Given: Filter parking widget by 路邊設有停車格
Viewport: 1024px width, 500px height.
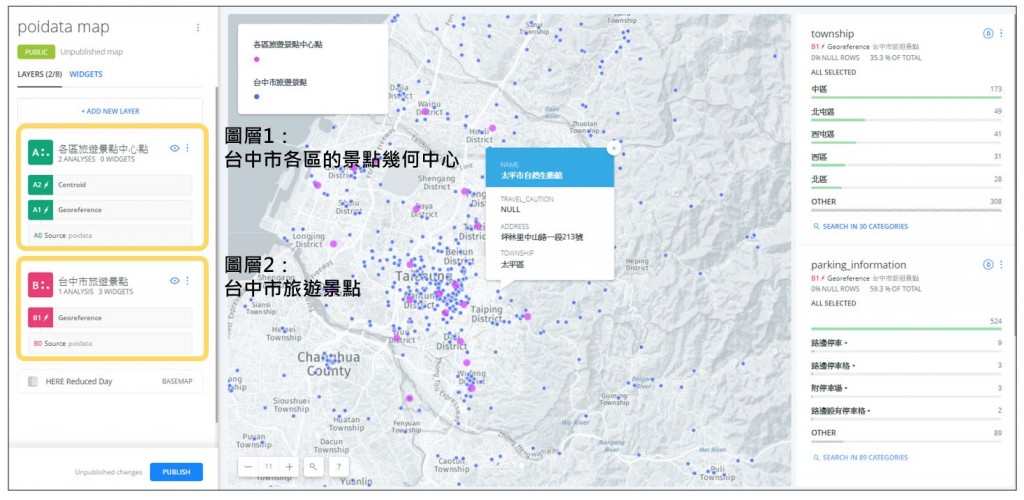Looking at the screenshot, I should click(906, 413).
